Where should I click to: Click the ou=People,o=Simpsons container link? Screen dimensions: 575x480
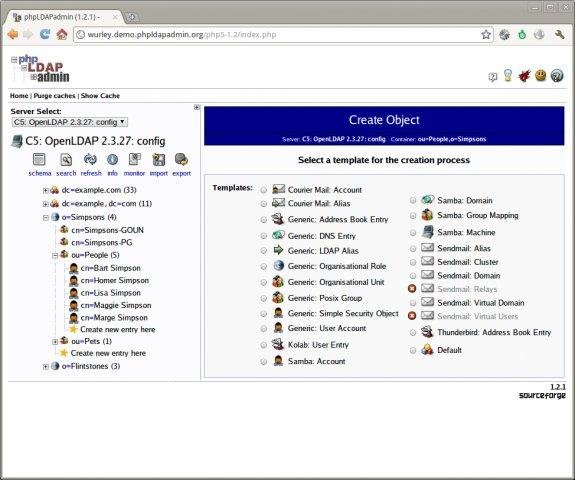click(x=452, y=139)
